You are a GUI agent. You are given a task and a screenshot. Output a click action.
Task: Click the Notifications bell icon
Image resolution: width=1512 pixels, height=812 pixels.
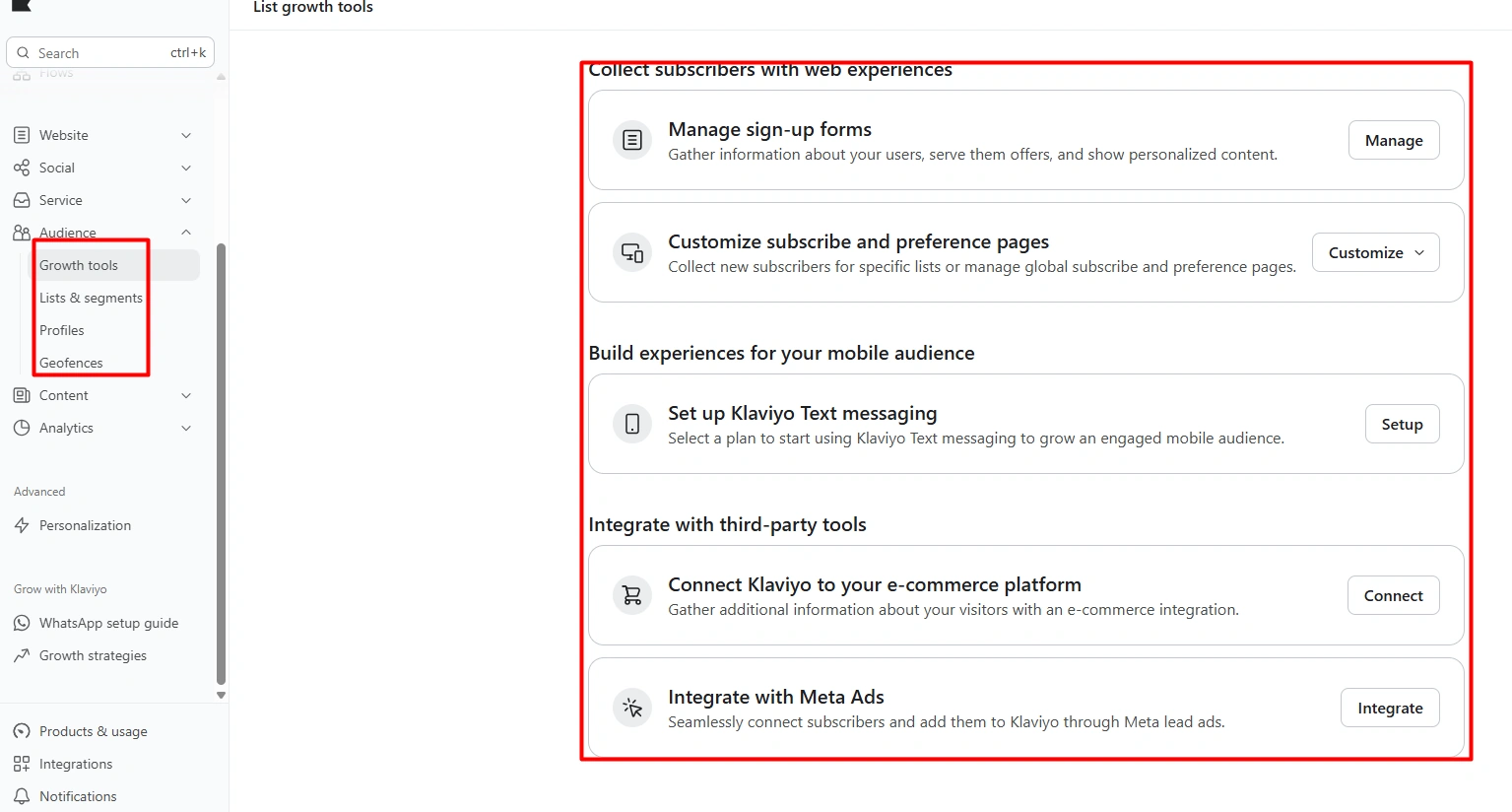(22, 796)
